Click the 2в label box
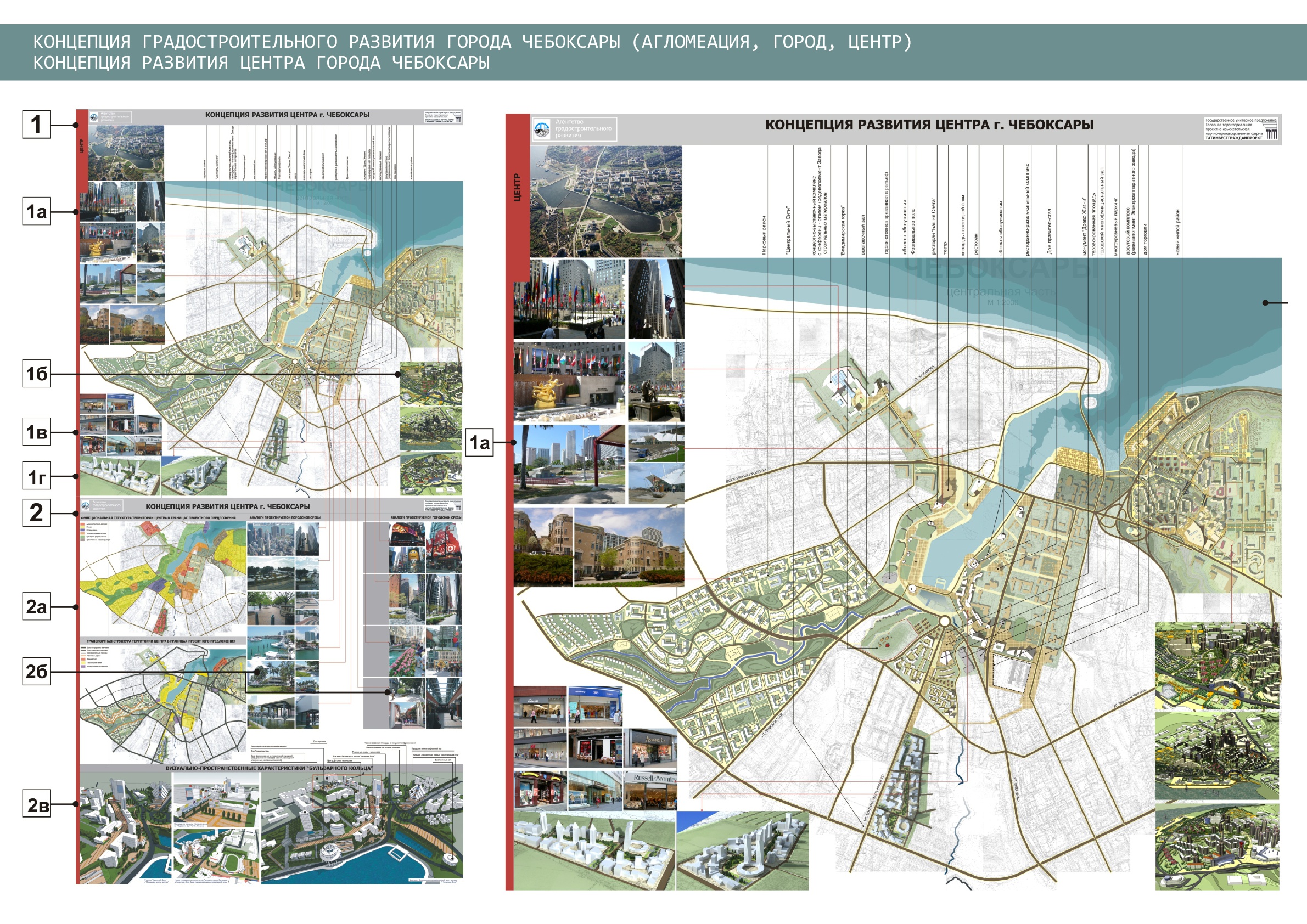The height and width of the screenshot is (924, 1307). pyautogui.click(x=36, y=804)
